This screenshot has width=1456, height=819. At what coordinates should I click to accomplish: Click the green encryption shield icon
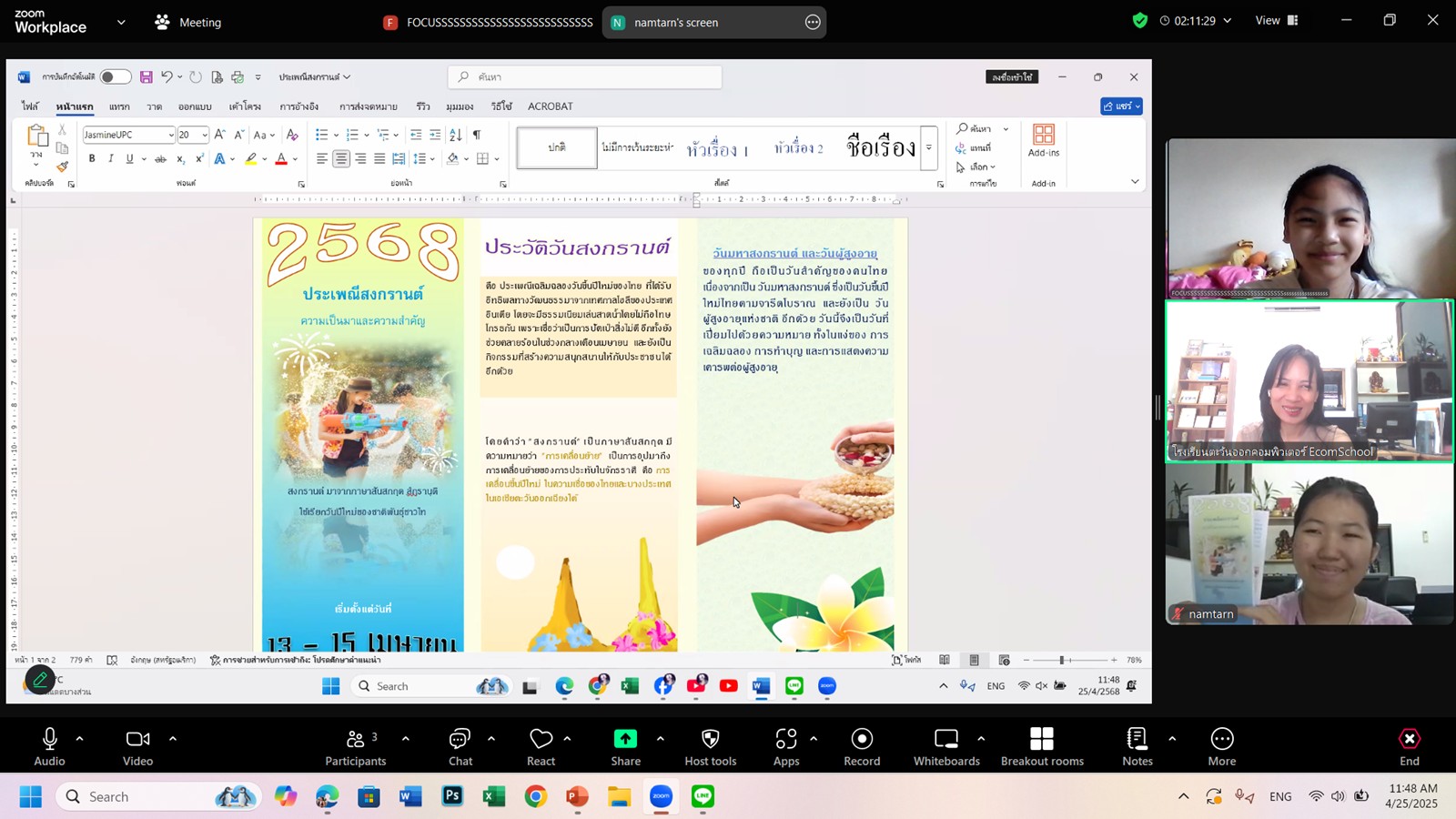pos(1139,20)
